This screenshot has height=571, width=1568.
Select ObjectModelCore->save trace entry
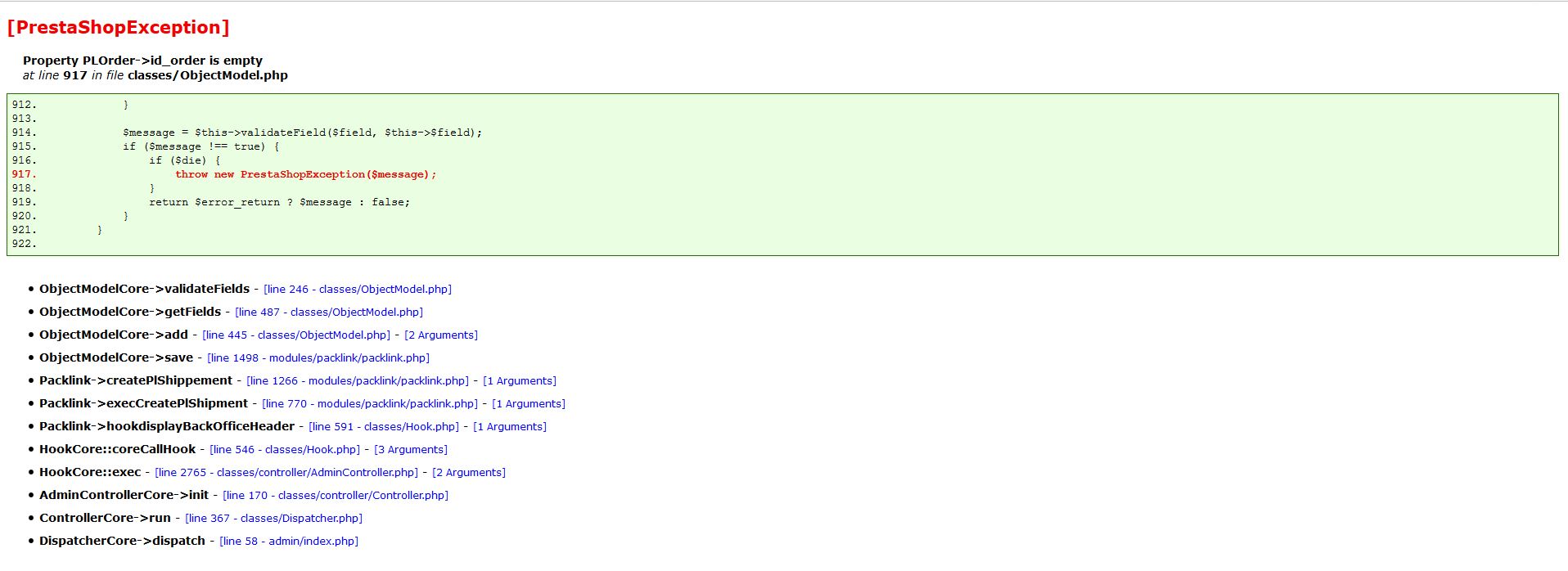click(116, 357)
